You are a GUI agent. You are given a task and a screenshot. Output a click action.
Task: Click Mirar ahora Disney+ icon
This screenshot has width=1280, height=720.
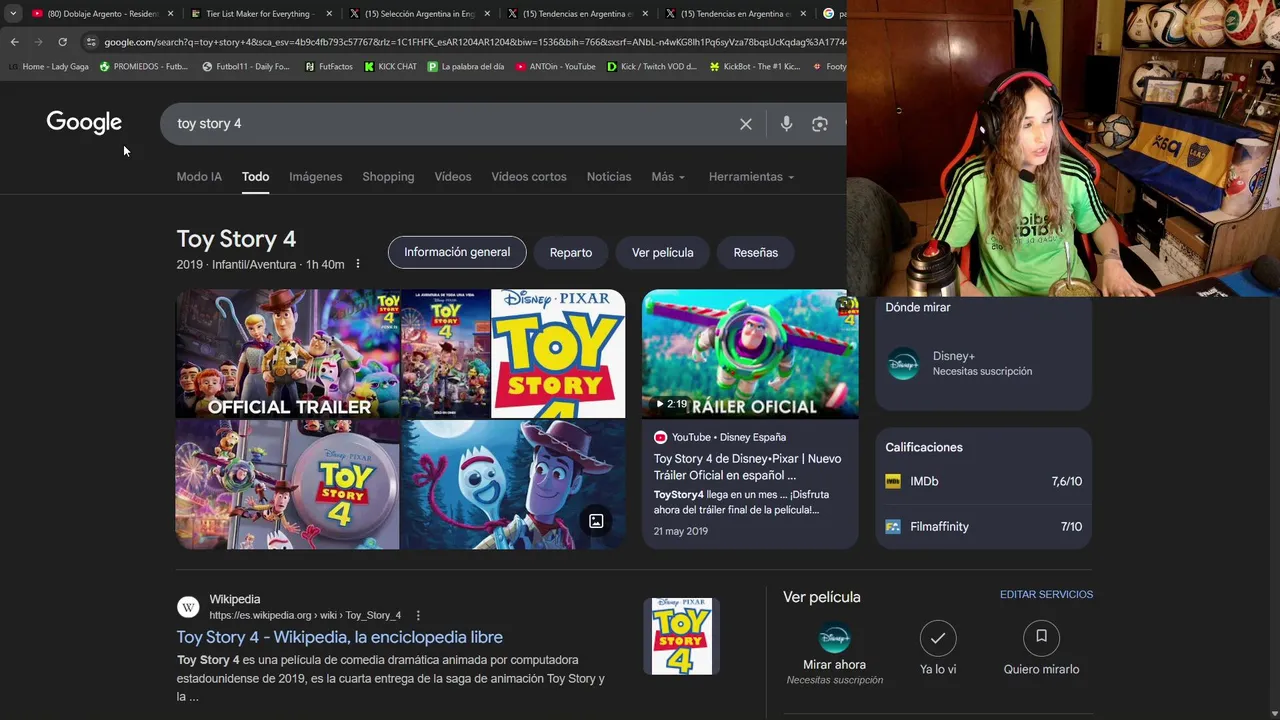834,638
